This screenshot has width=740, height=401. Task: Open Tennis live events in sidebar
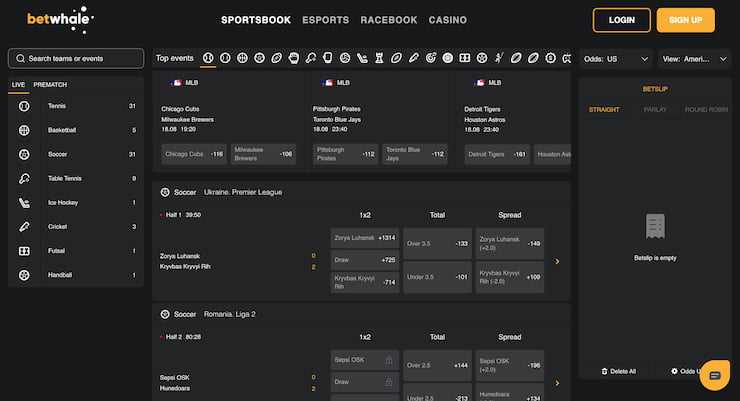(76, 106)
